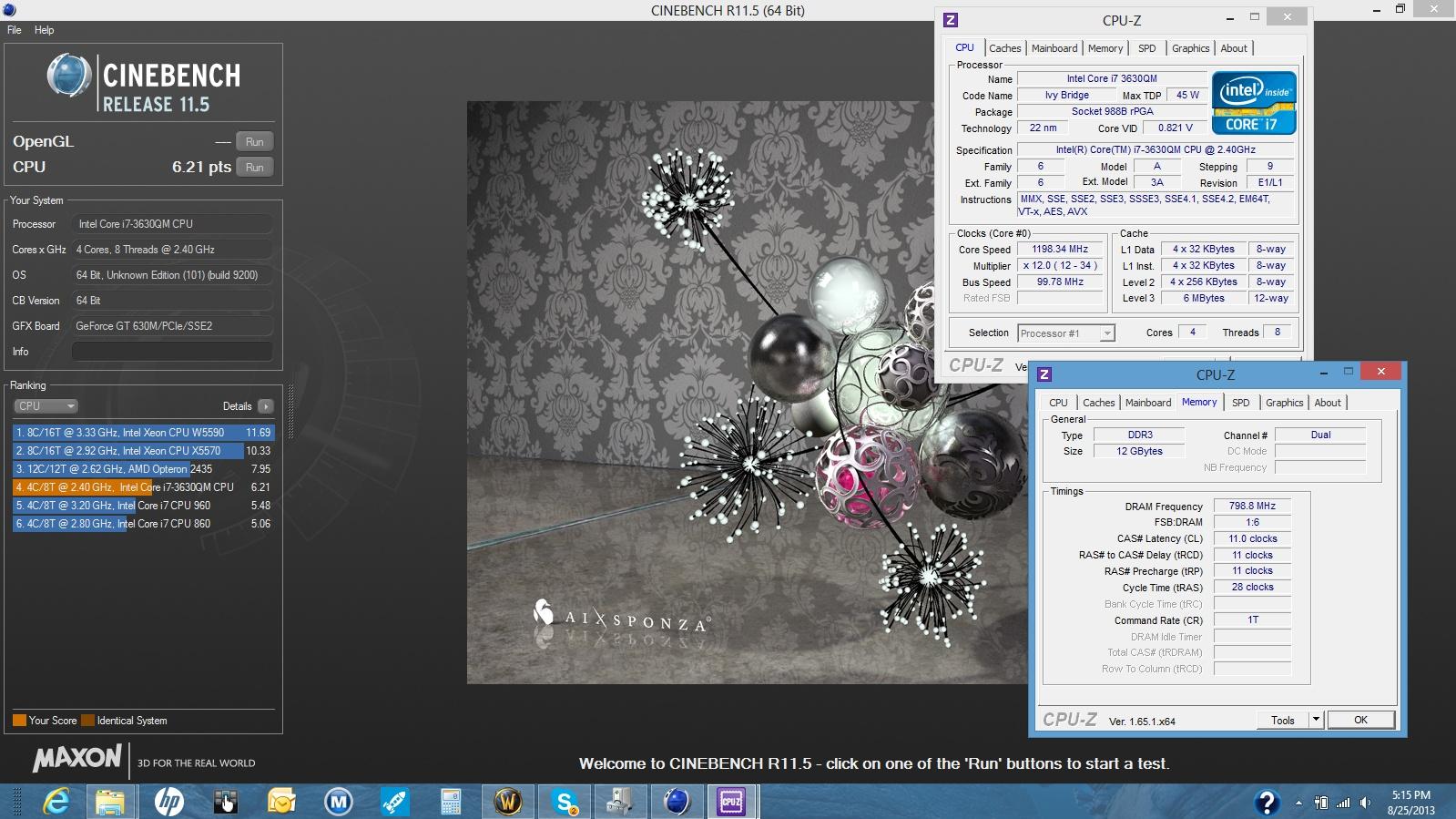Select the AMD Opteron 2435 ranking row
The image size is (1456, 819).
(x=143, y=469)
